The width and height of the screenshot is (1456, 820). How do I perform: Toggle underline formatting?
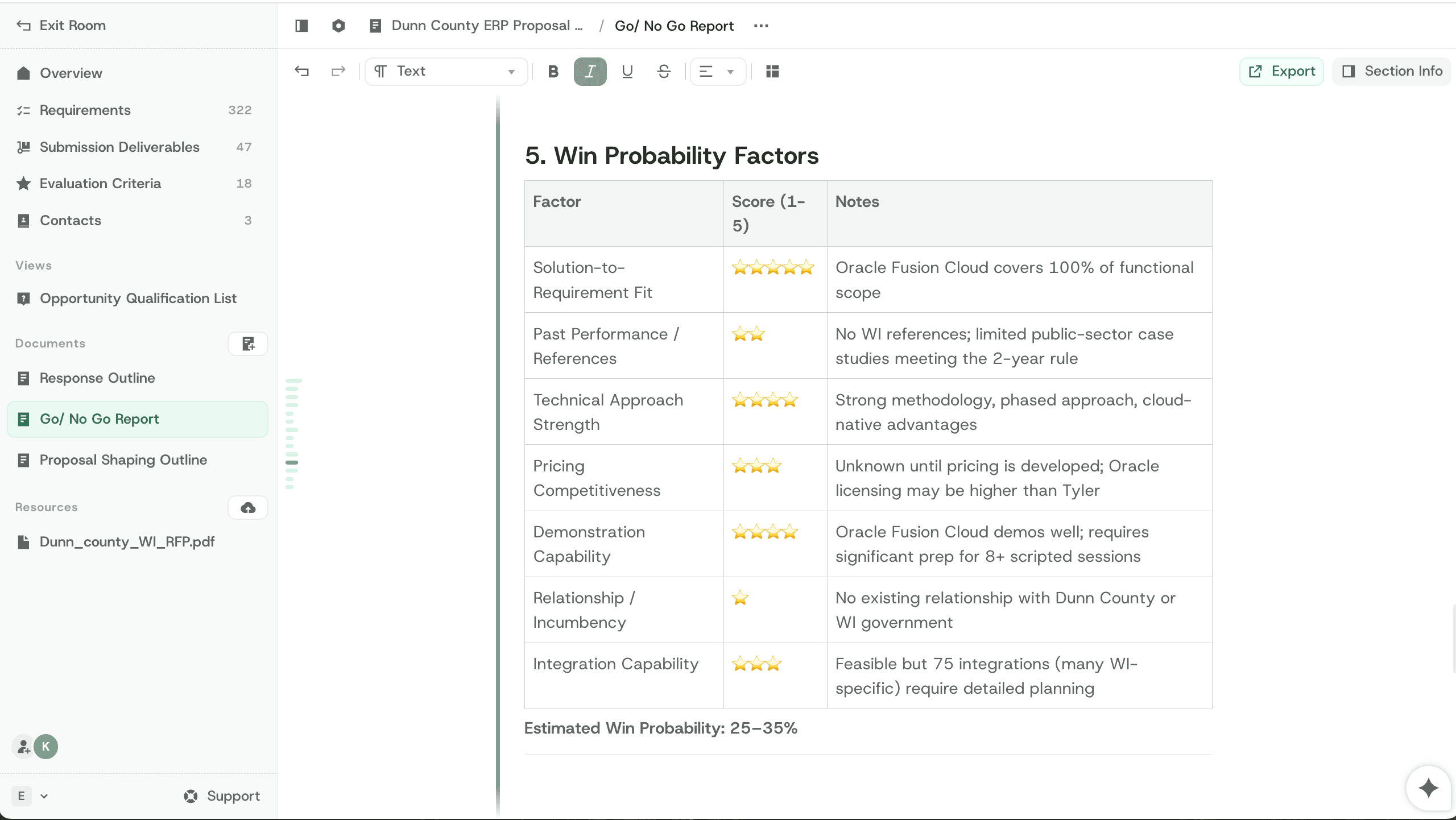pyautogui.click(x=627, y=71)
